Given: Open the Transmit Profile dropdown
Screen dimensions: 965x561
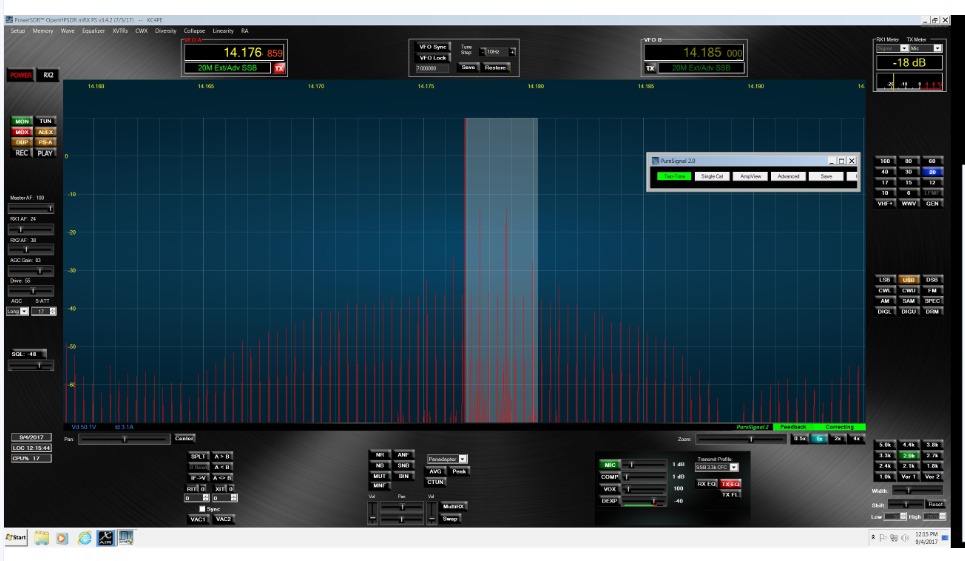Looking at the screenshot, I should [716, 468].
